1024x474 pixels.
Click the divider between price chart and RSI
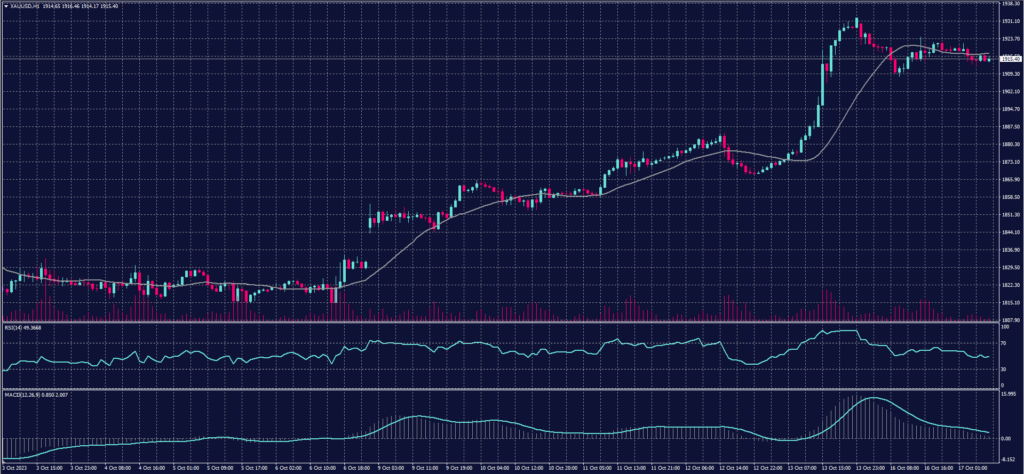point(500,321)
